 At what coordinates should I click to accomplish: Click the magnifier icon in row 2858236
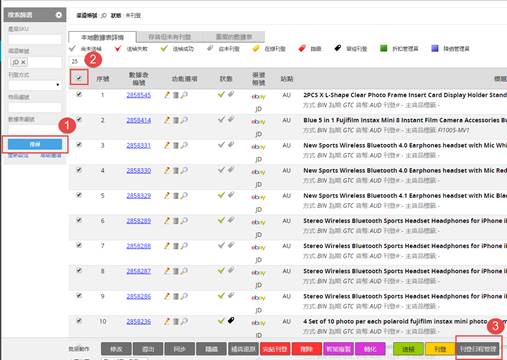184,321
